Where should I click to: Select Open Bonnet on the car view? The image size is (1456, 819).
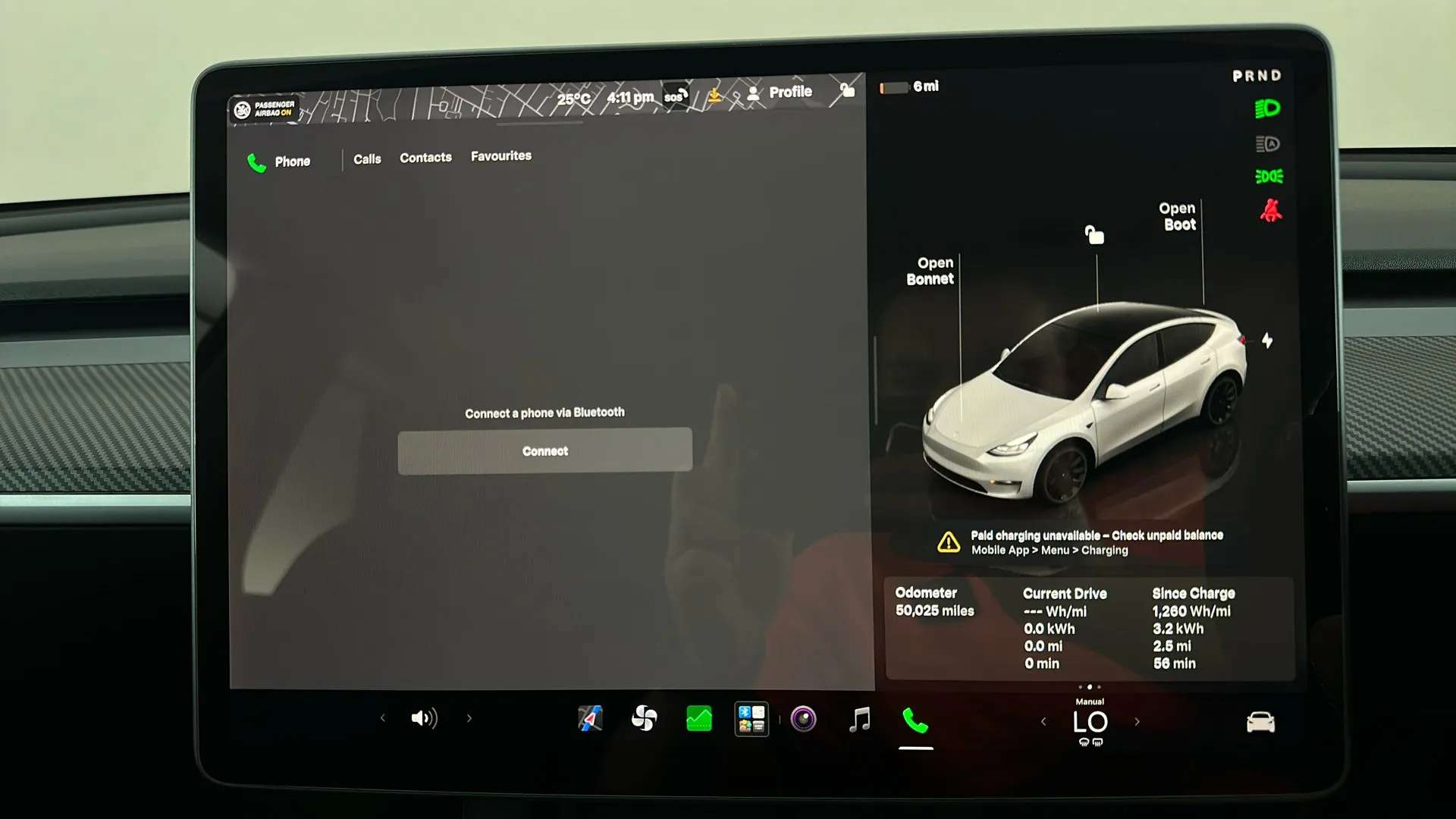[932, 271]
